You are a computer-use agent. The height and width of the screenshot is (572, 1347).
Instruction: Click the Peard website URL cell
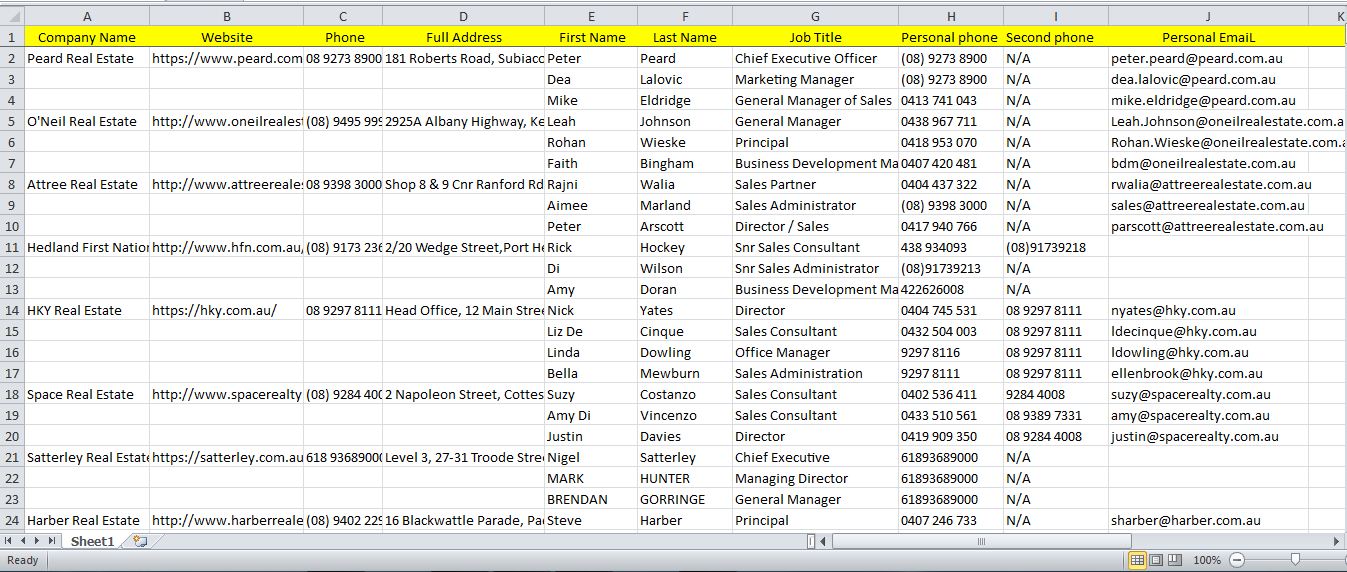[226, 58]
